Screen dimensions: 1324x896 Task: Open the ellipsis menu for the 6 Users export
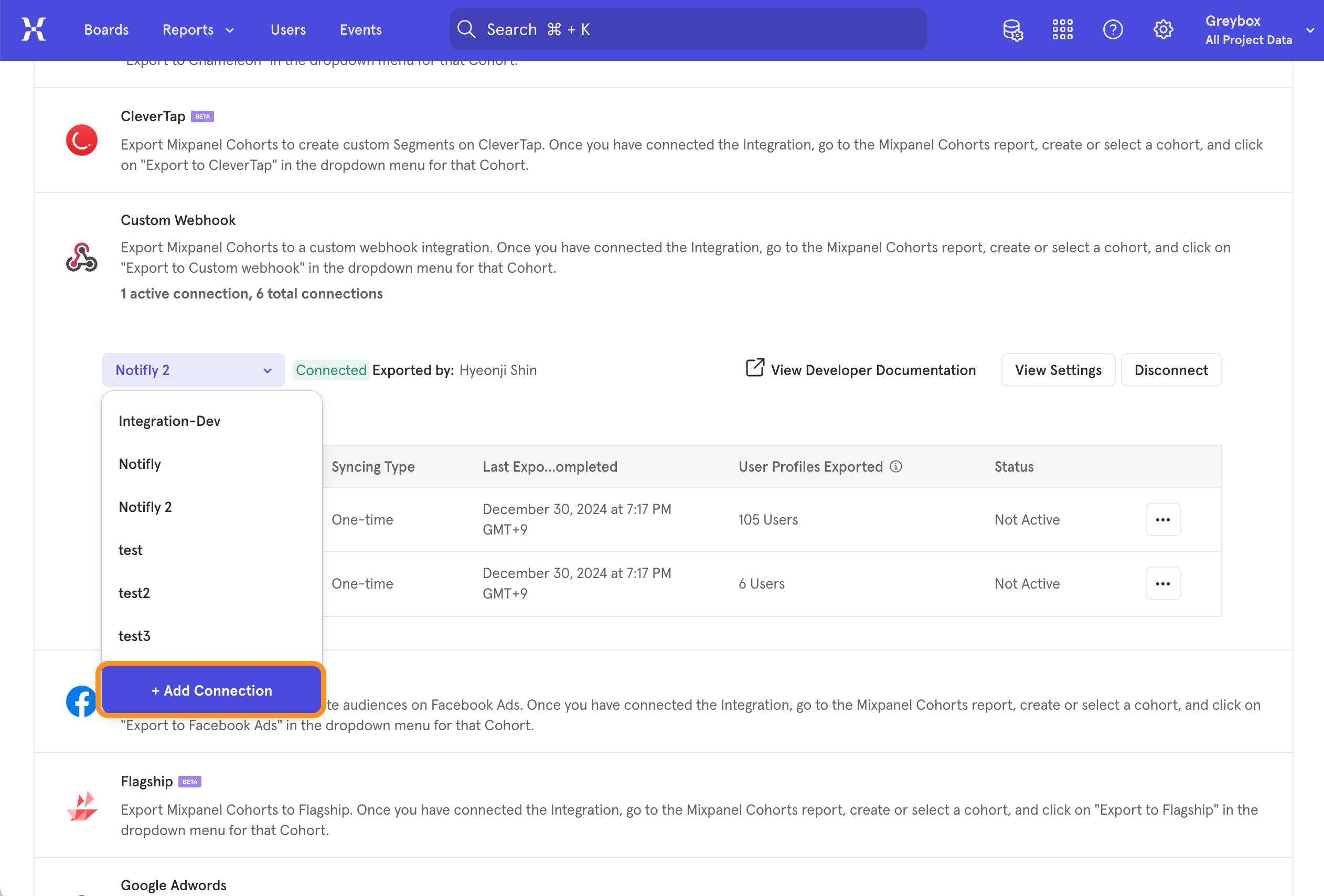point(1163,583)
